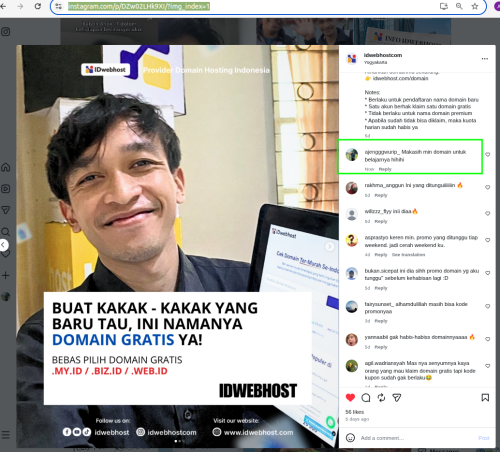Image resolution: width=500 pixels, height=452 pixels.
Task: Open Search from the sidebar magnifier
Action: tap(6, 232)
